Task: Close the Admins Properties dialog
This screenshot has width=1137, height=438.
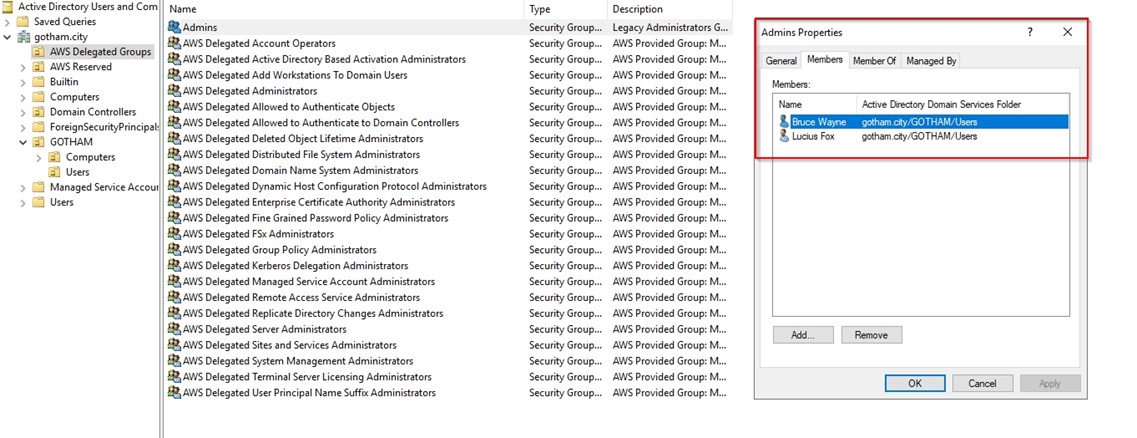Action: pos(1067,33)
